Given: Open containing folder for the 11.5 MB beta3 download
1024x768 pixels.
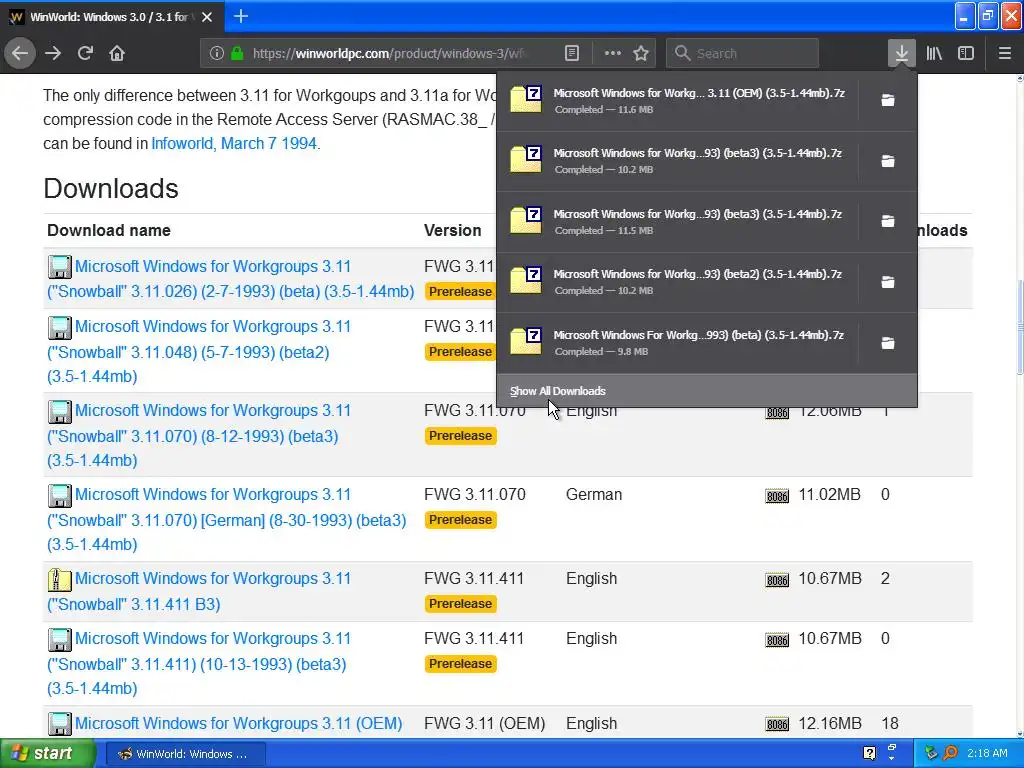Looking at the screenshot, I should [x=888, y=221].
